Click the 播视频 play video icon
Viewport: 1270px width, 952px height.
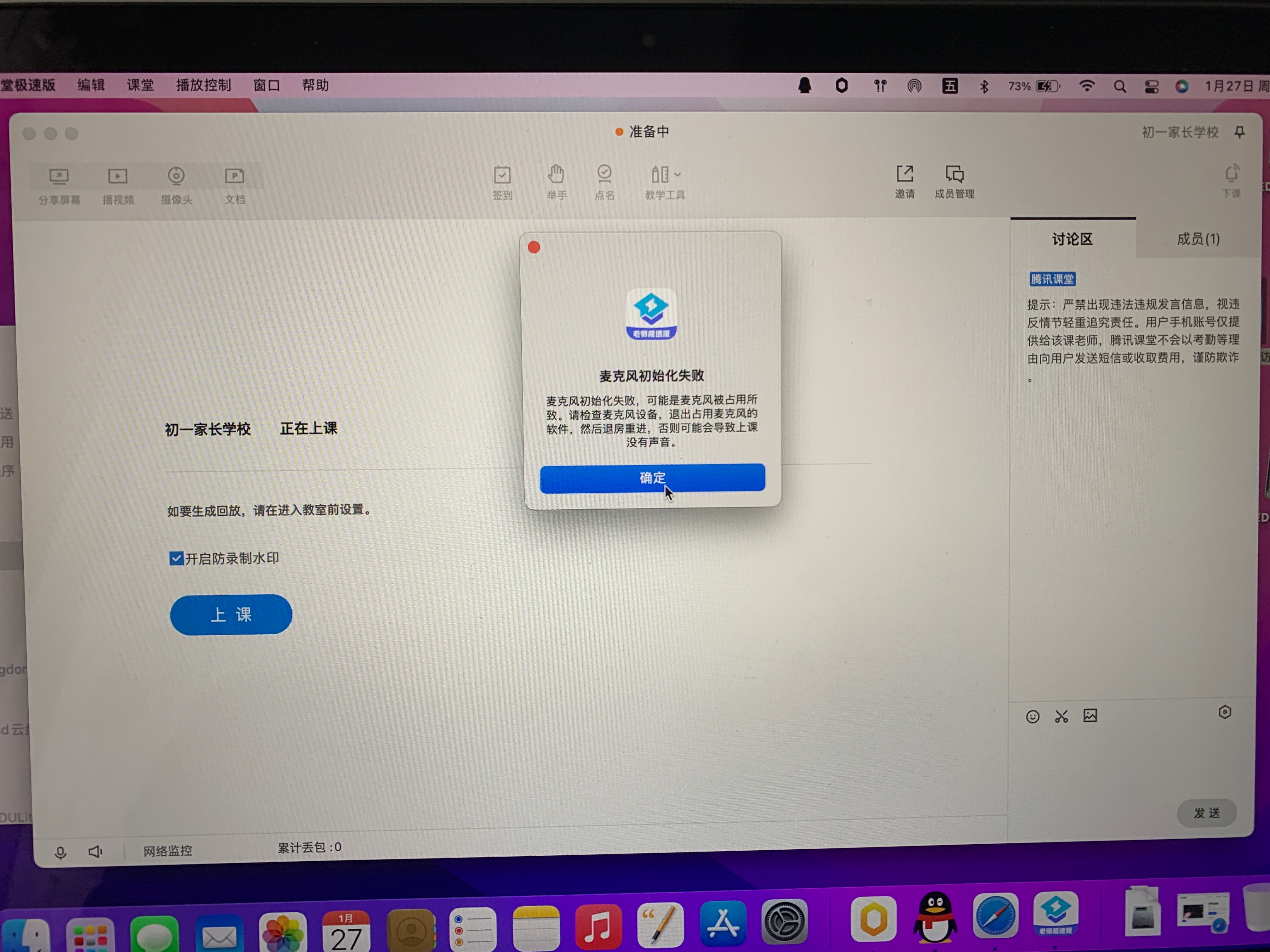tap(118, 177)
